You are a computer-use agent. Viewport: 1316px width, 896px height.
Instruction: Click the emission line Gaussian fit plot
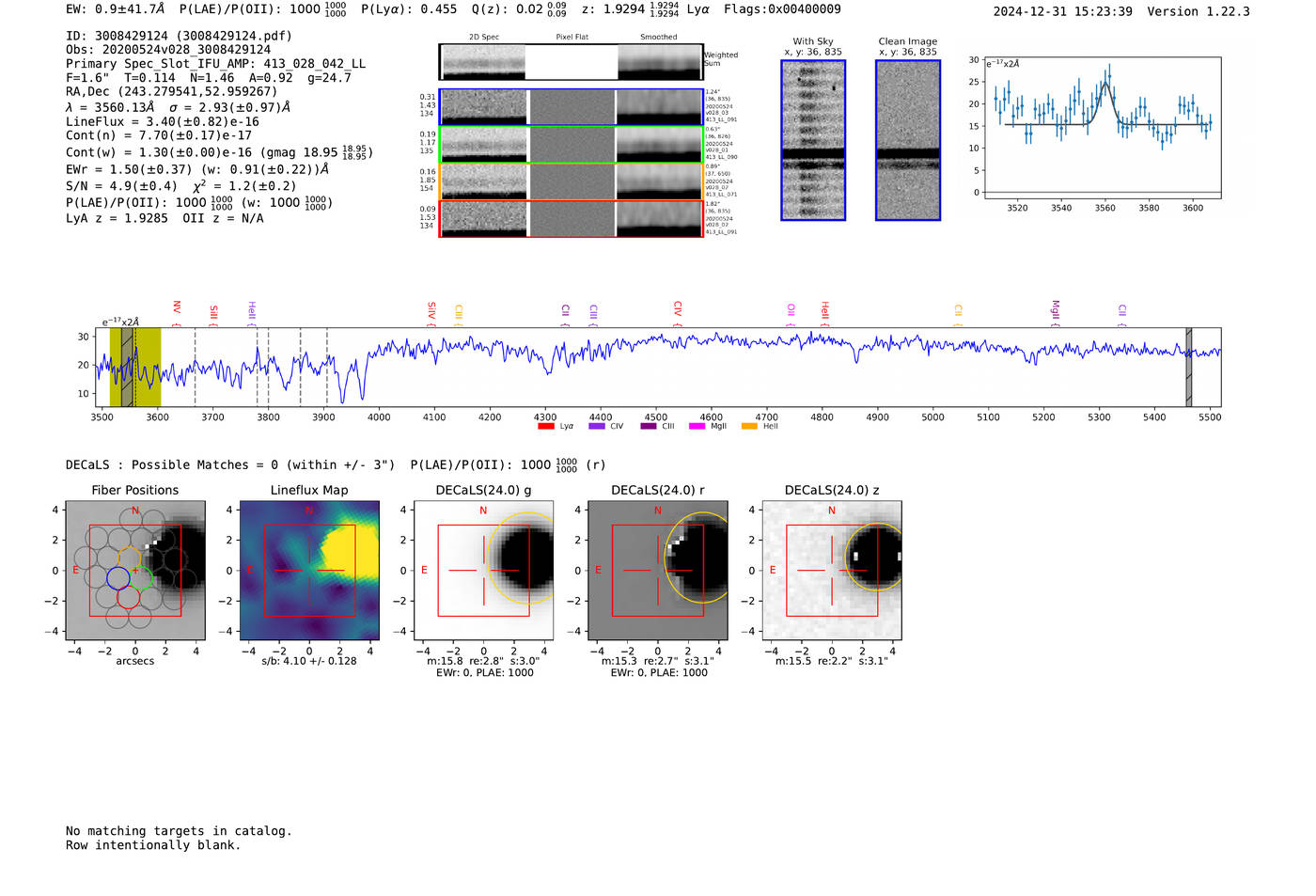[x=1102, y=128]
